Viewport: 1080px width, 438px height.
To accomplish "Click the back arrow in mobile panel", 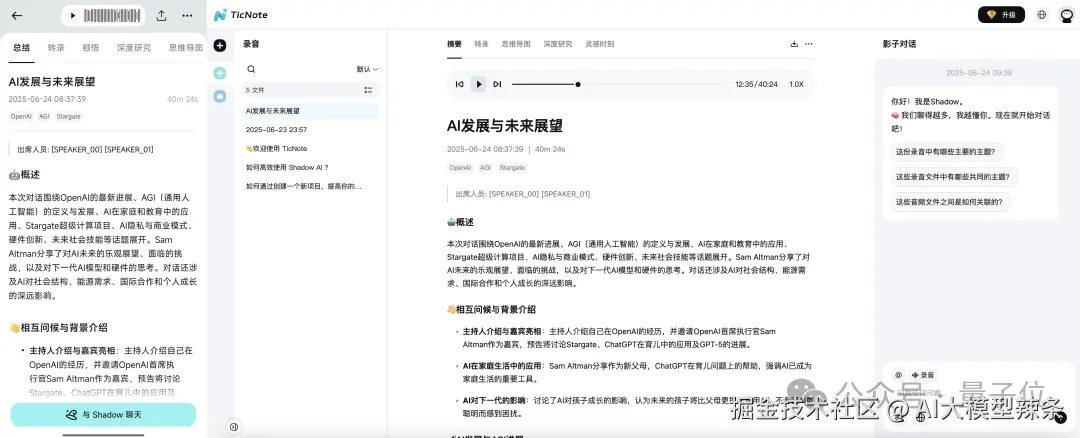I will [x=17, y=15].
